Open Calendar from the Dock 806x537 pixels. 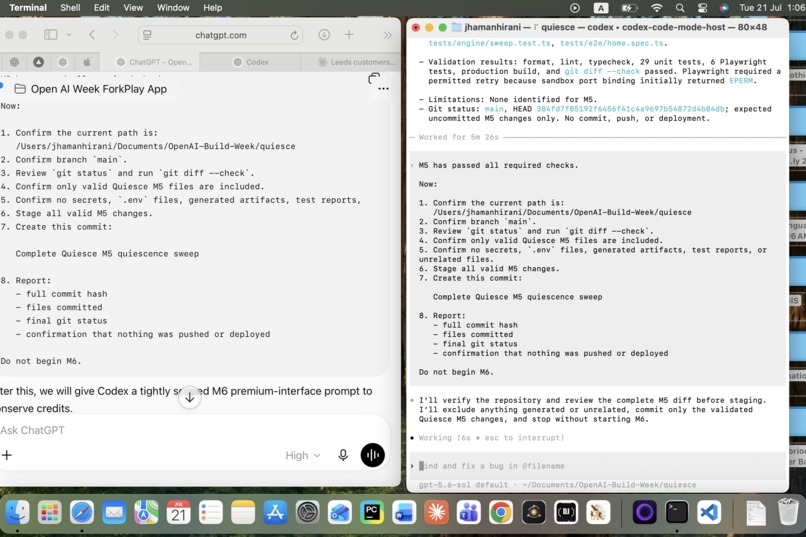click(178, 512)
